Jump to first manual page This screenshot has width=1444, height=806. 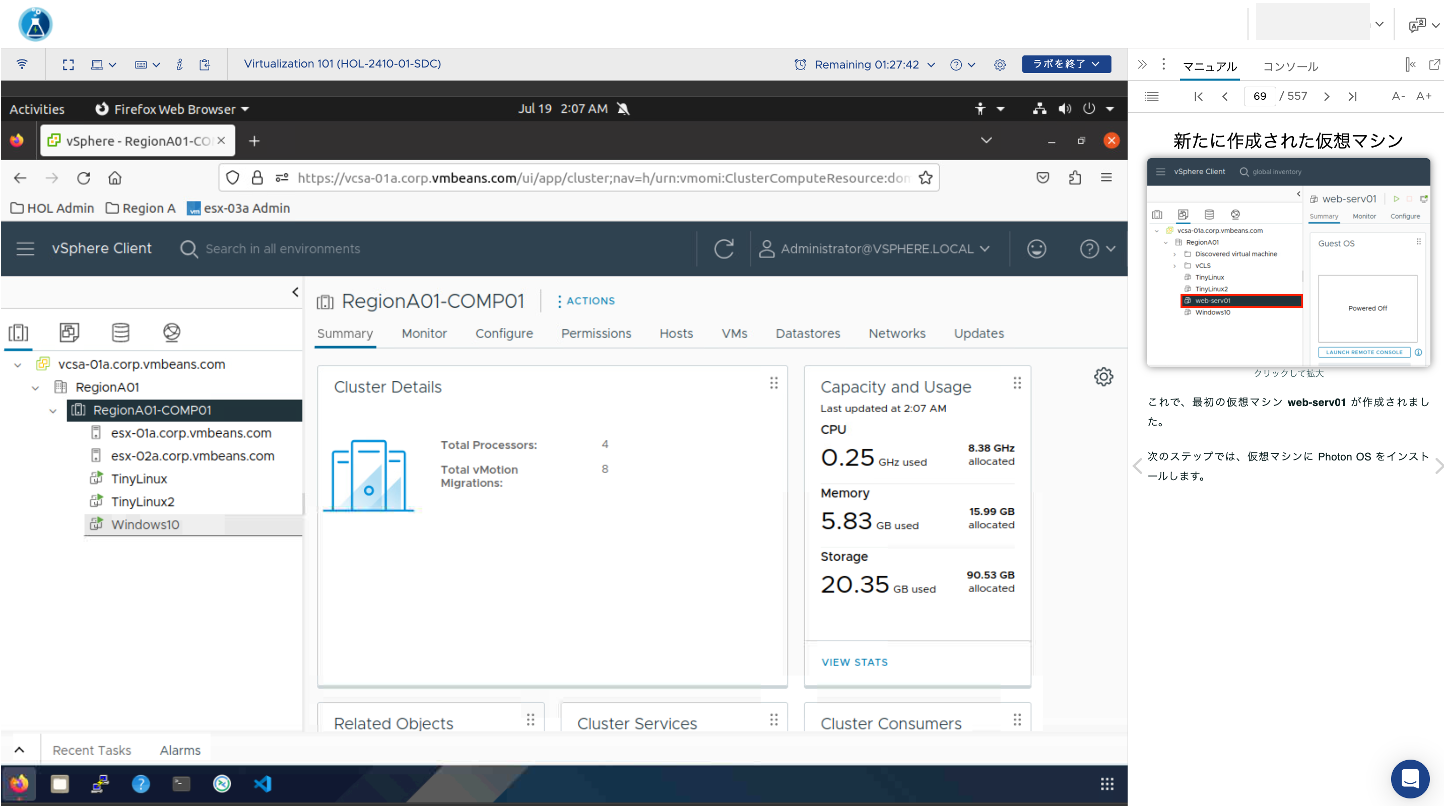click(1199, 96)
